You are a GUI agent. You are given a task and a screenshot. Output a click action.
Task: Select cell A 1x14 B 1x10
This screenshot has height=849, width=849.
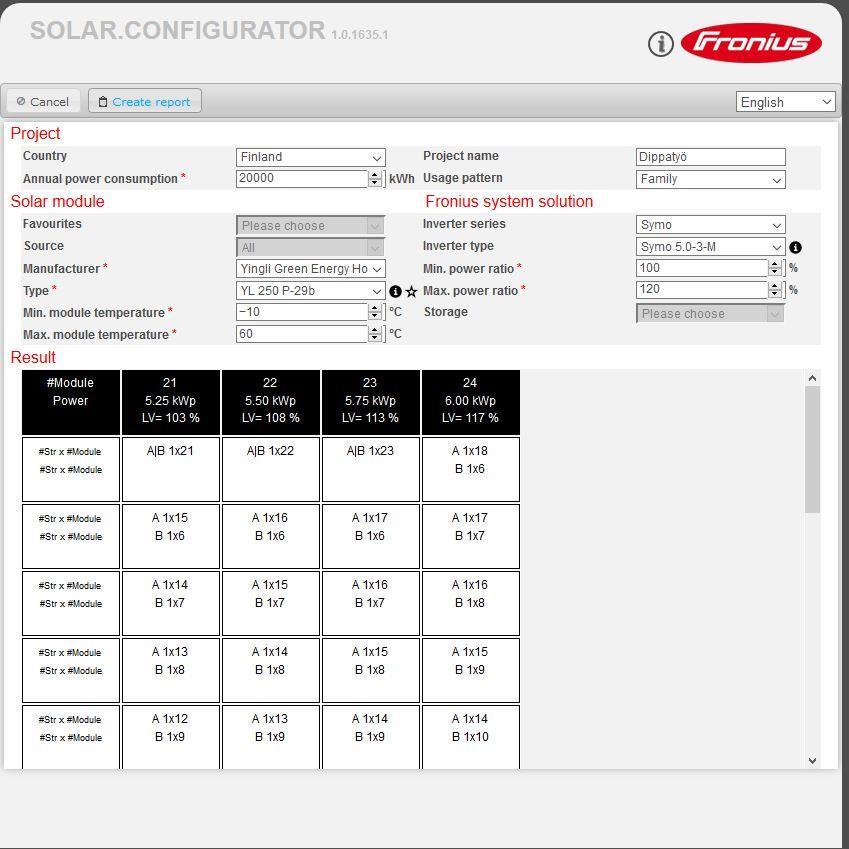[x=471, y=737]
